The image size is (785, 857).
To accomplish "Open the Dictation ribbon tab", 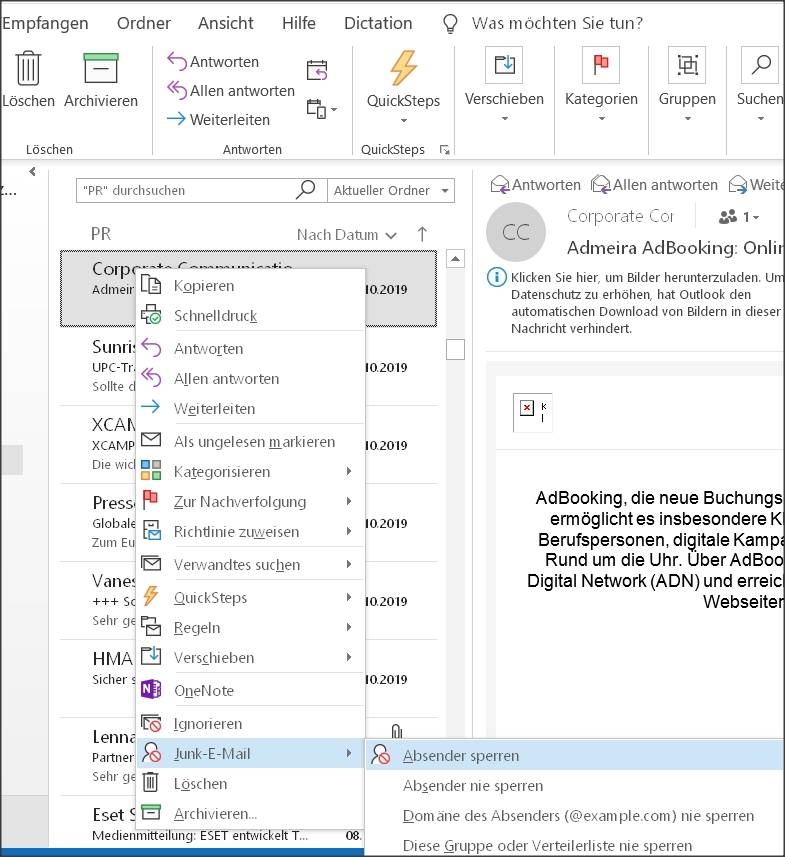I will (378, 23).
